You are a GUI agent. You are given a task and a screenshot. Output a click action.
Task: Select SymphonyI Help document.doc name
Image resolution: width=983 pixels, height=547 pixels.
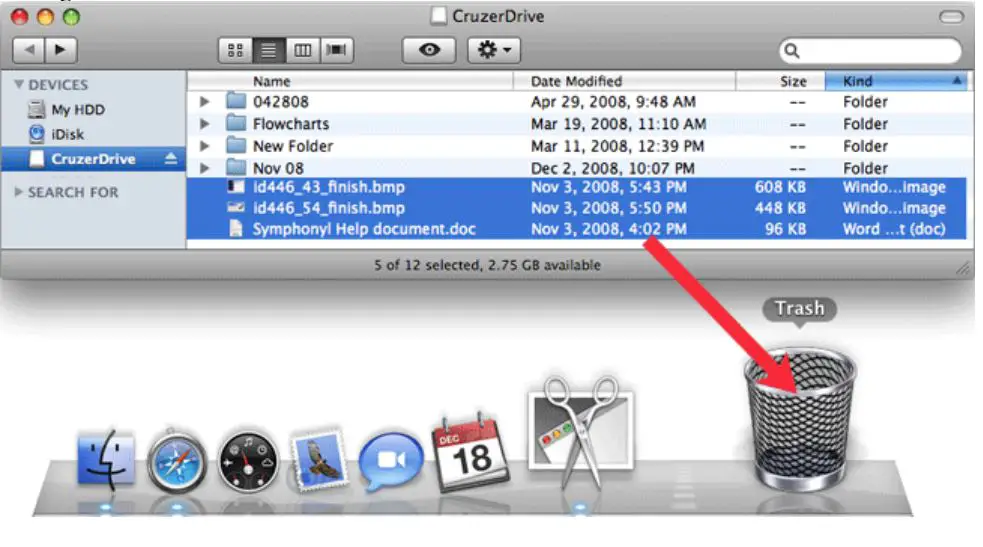tap(364, 229)
